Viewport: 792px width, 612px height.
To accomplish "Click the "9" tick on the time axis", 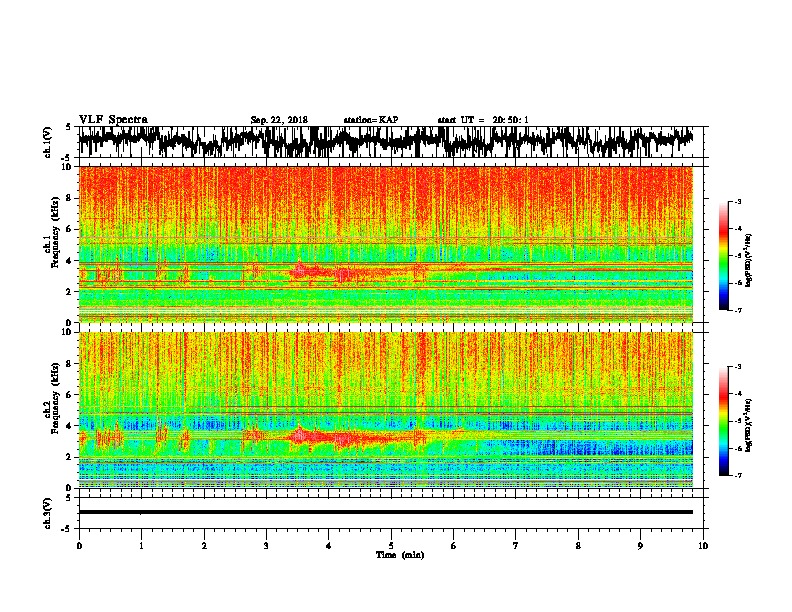I will 640,546.
